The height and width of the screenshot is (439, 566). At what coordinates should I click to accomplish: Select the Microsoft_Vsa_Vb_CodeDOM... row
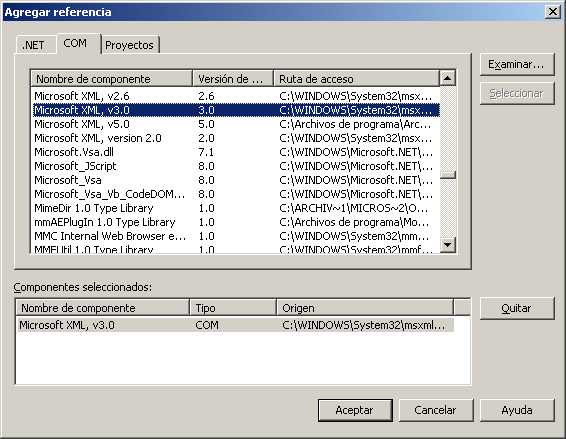click(x=236, y=194)
